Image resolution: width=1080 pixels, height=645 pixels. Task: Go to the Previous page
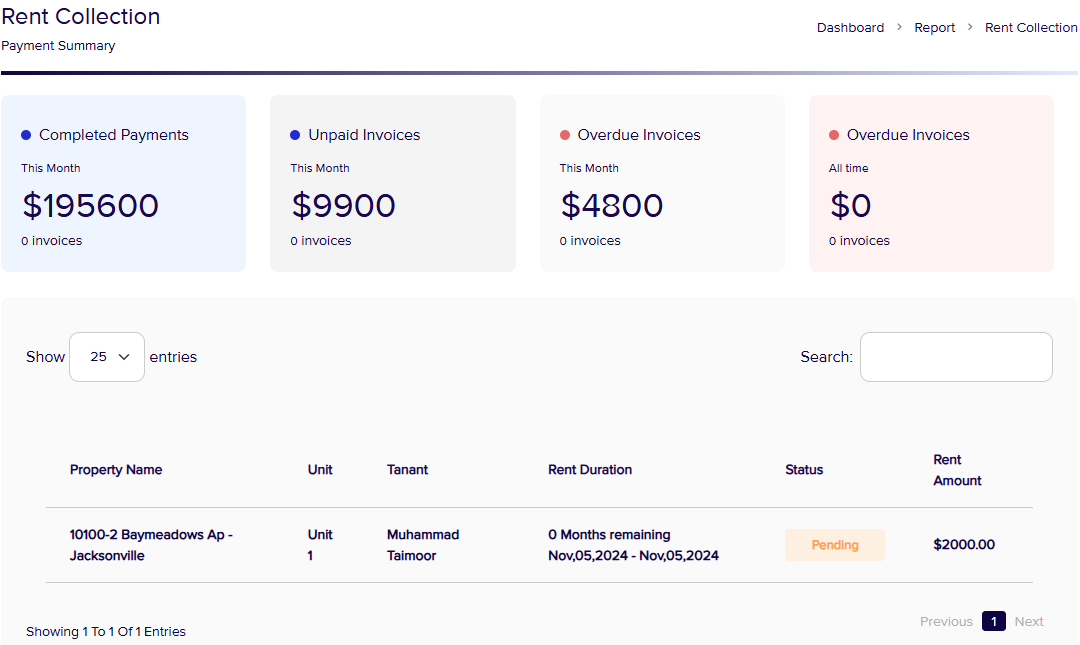click(x=946, y=622)
